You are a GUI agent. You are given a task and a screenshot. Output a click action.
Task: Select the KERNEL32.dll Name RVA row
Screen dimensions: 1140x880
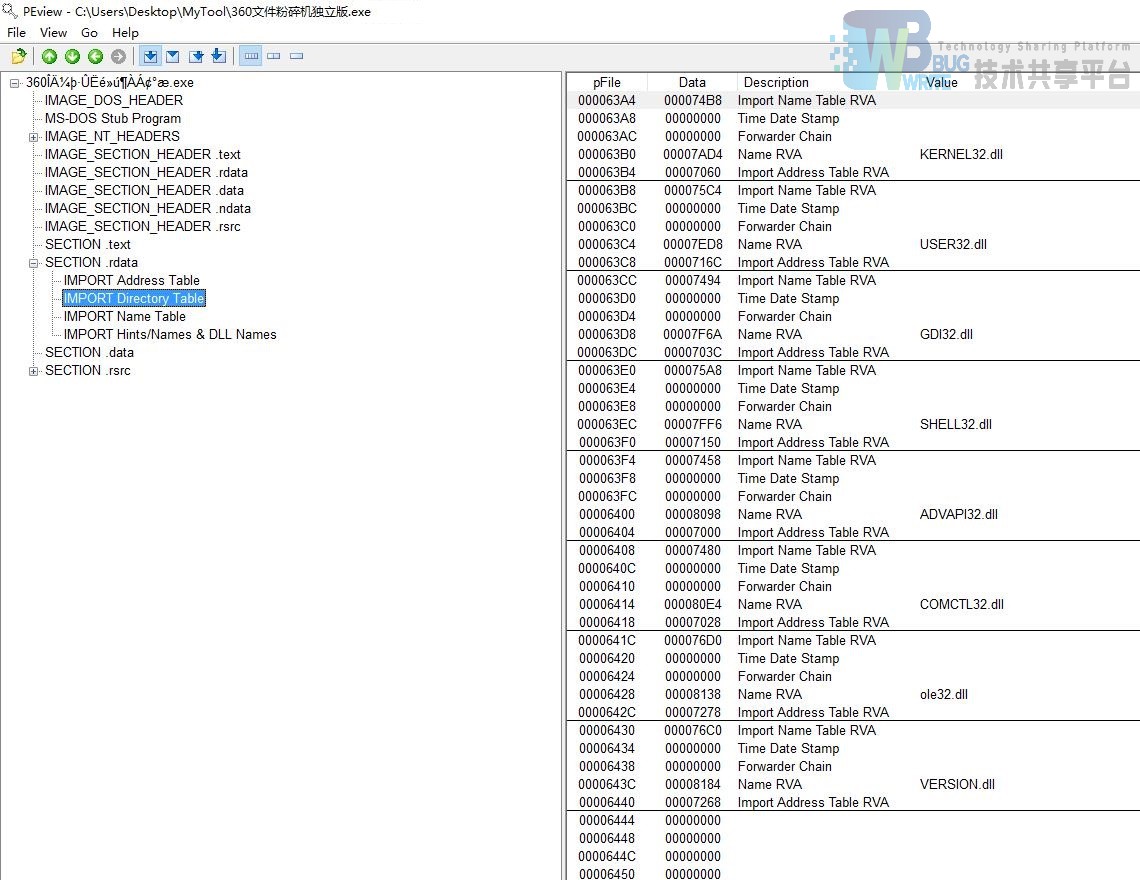pos(769,155)
